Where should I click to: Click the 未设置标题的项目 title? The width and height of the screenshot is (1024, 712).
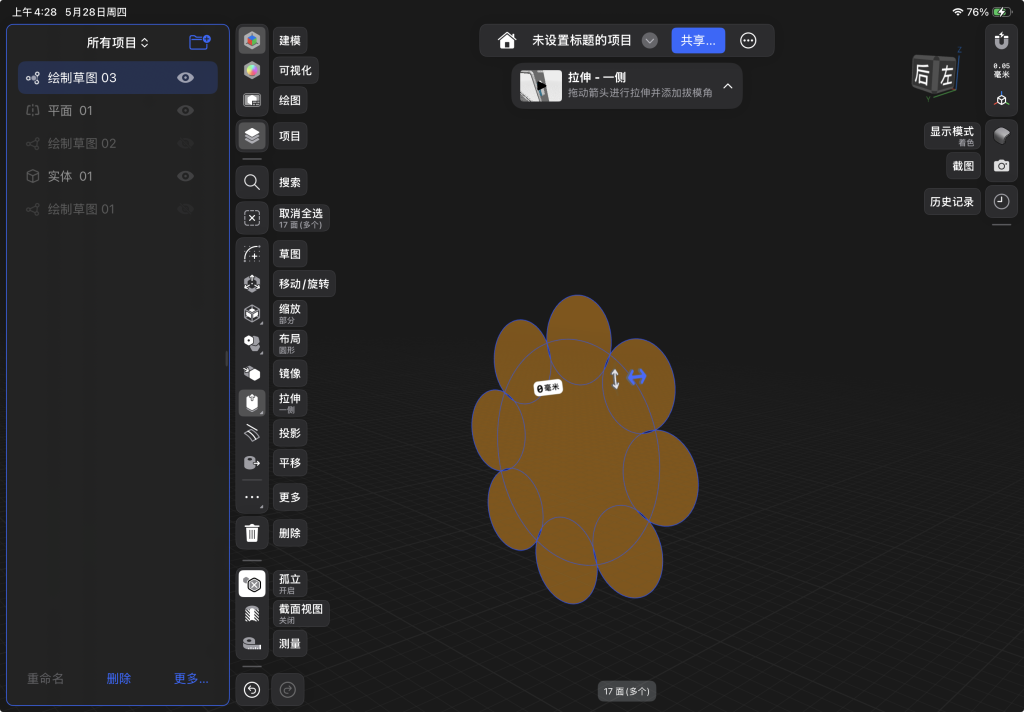581,40
